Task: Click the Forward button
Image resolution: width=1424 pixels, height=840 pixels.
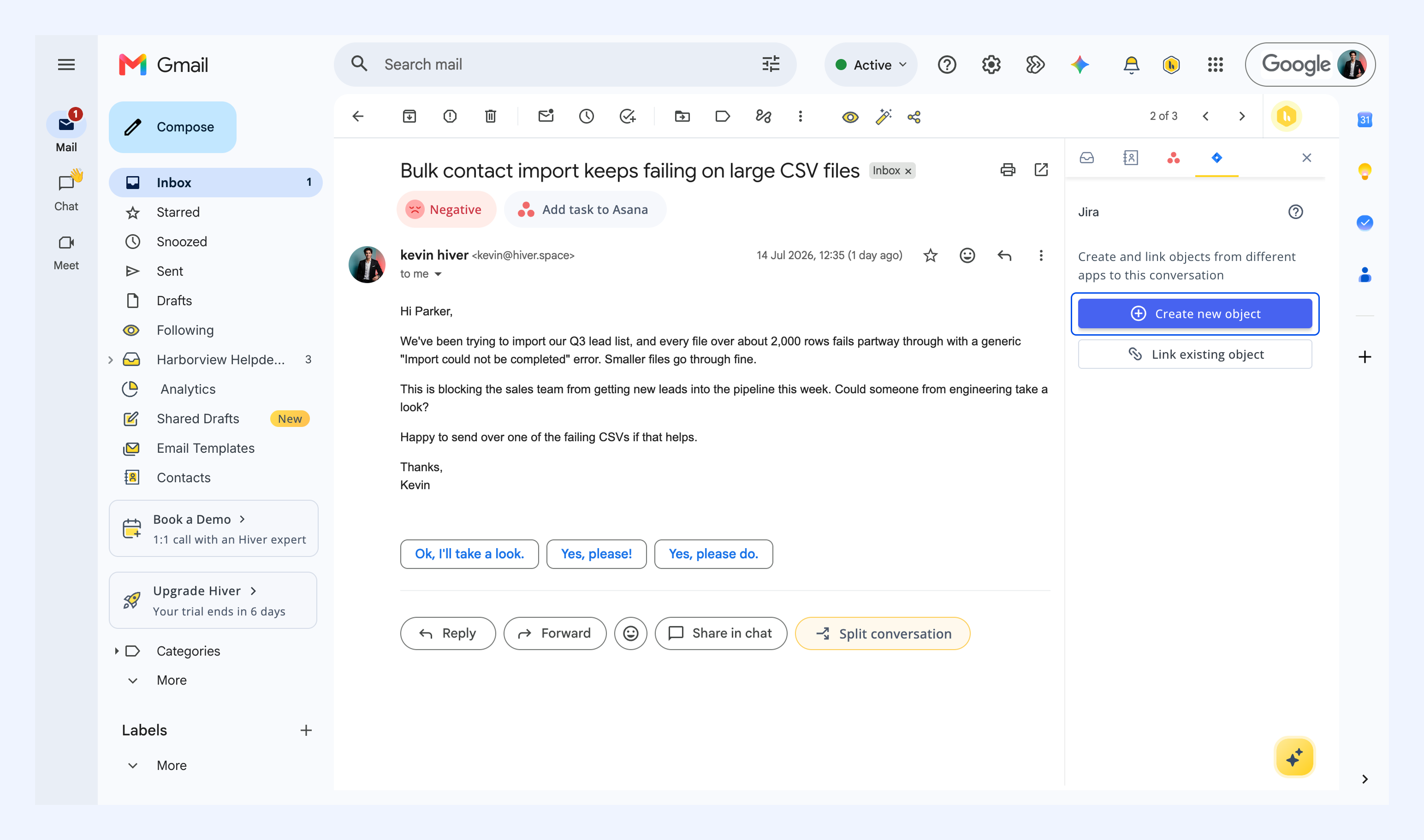Action: tap(555, 633)
